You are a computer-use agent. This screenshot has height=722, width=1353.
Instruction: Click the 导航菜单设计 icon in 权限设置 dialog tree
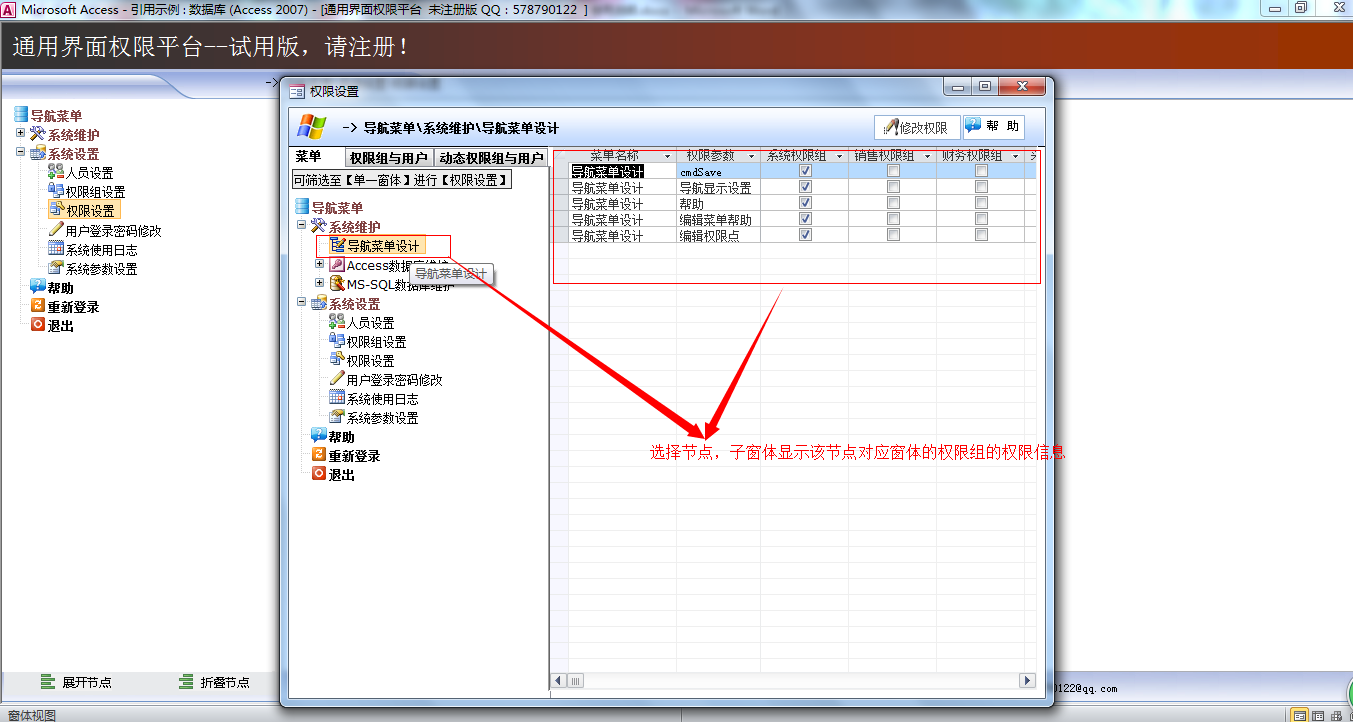click(x=337, y=245)
